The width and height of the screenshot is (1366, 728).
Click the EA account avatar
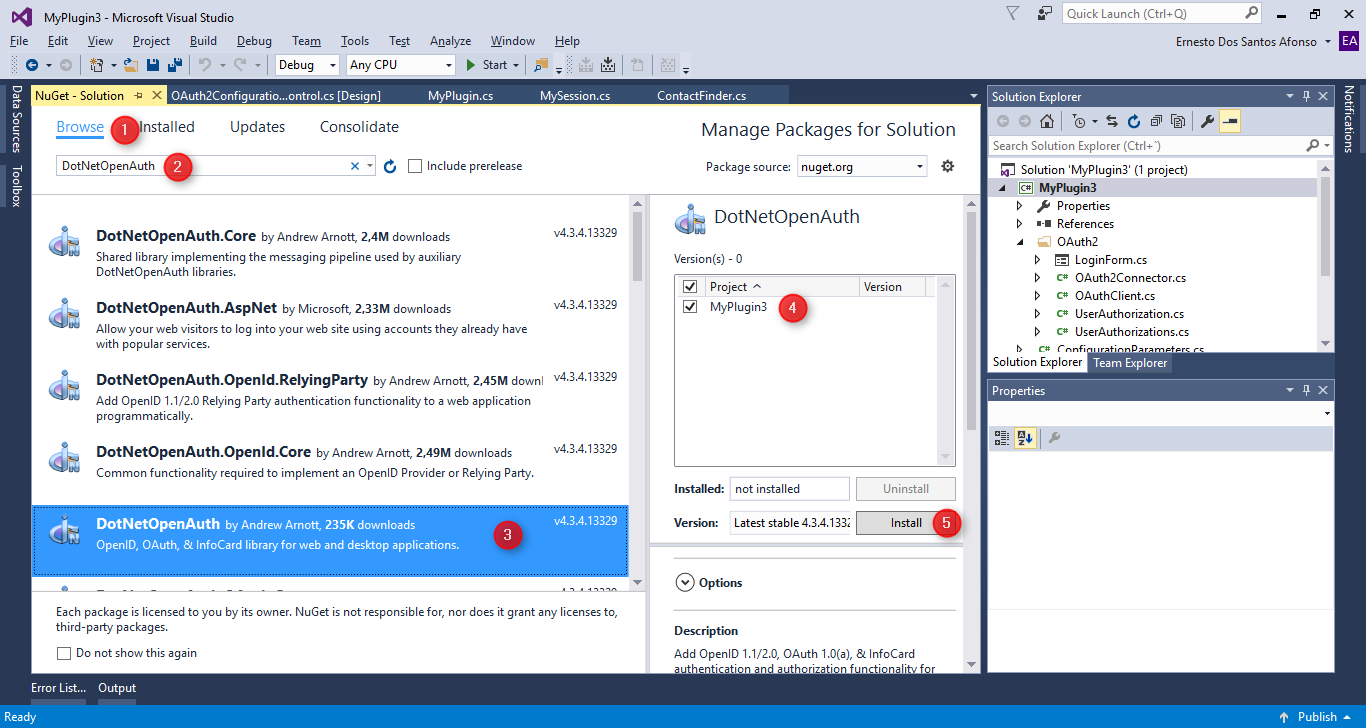coord(1349,41)
